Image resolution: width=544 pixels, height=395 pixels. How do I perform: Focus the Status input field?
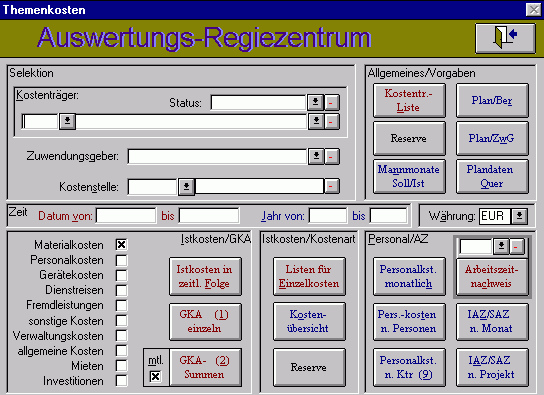point(258,103)
